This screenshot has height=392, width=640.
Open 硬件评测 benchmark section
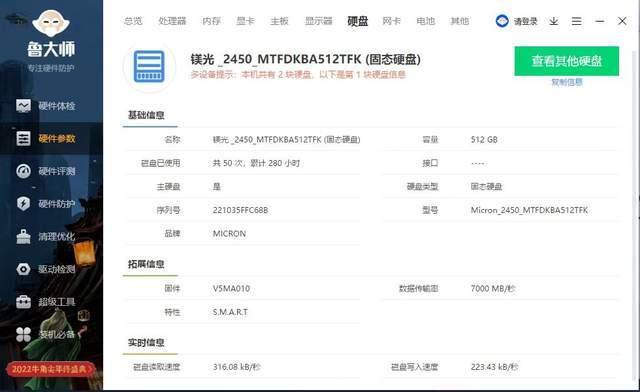46,172
